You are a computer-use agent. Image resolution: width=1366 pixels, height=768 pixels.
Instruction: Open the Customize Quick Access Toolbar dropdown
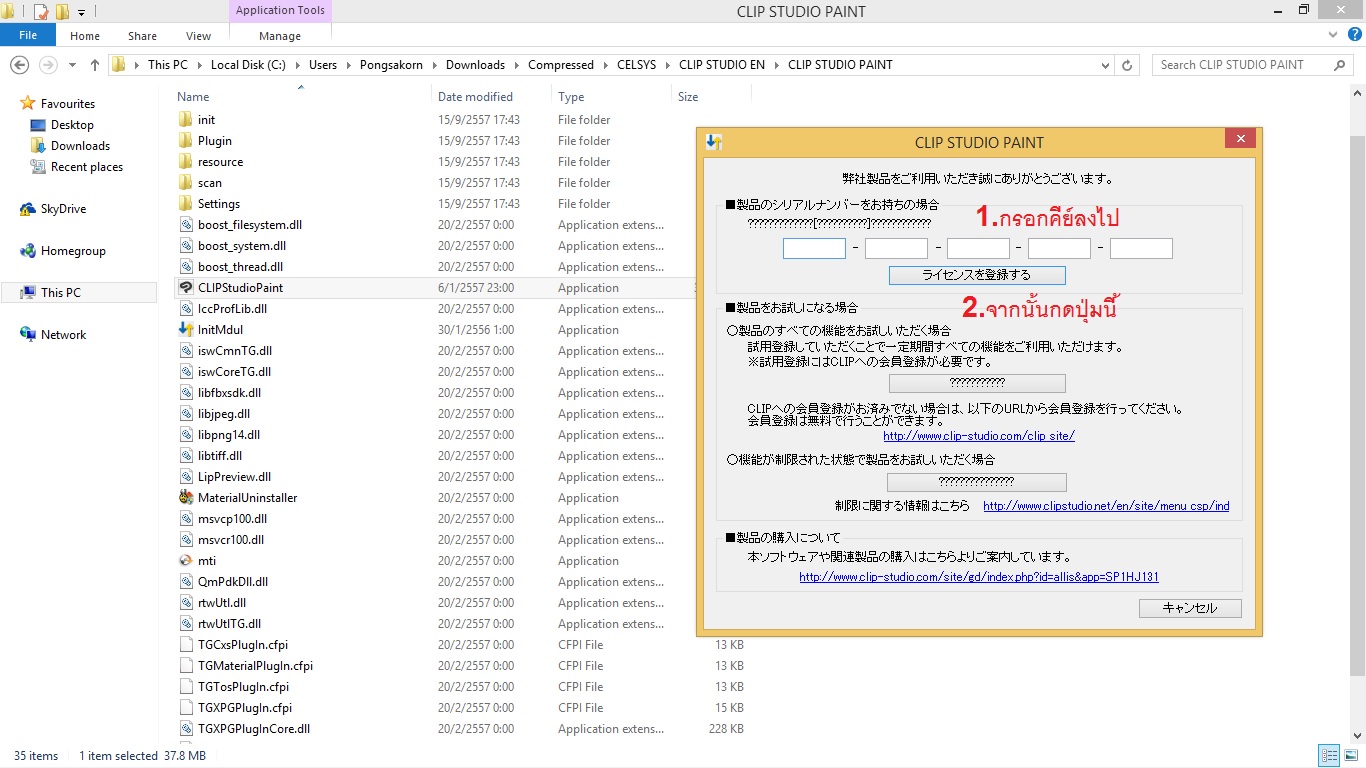pos(81,12)
